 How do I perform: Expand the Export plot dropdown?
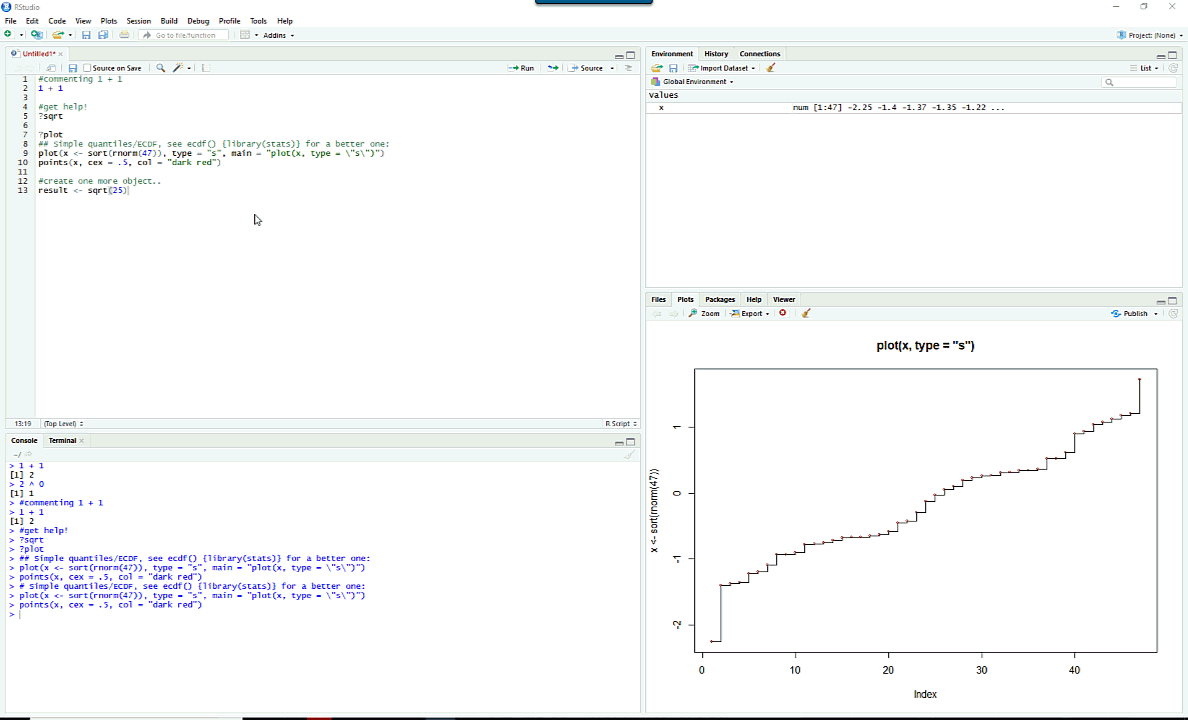(750, 313)
